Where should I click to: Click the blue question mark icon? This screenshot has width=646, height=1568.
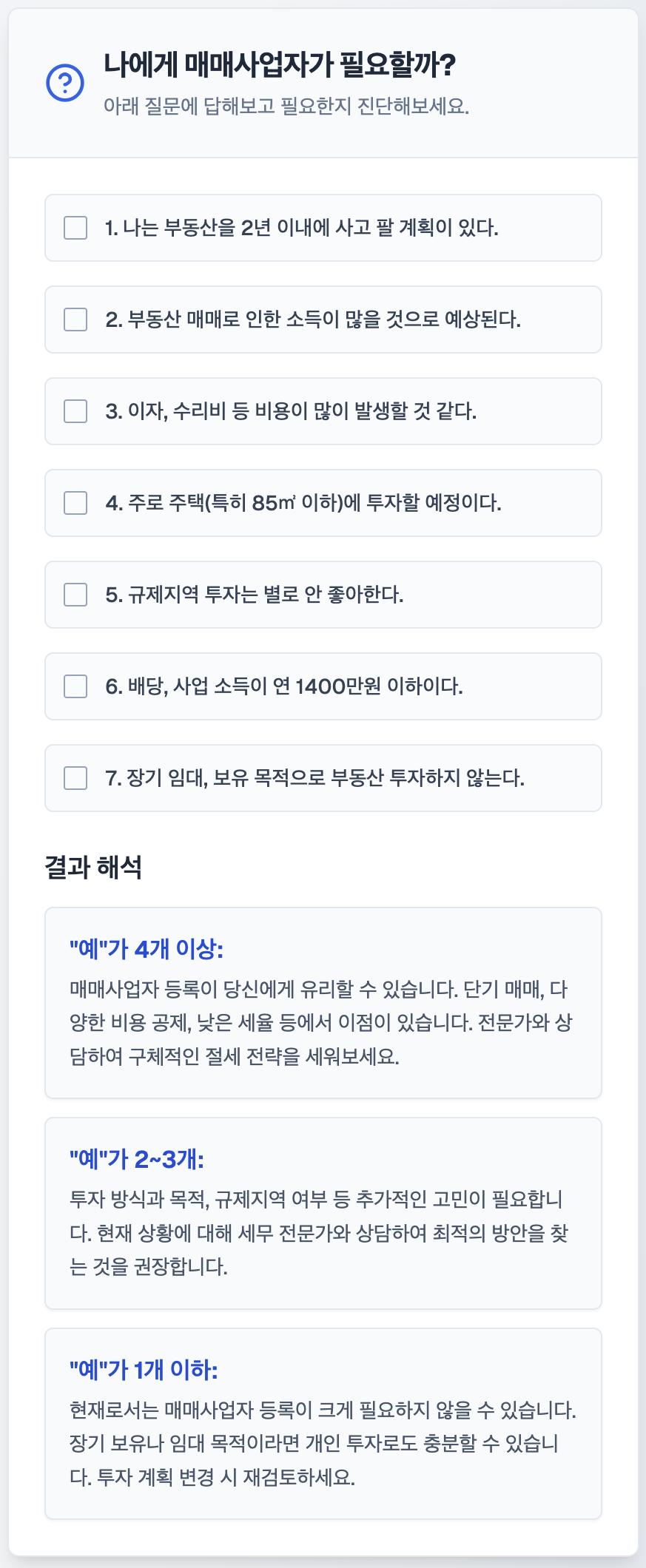point(65,82)
